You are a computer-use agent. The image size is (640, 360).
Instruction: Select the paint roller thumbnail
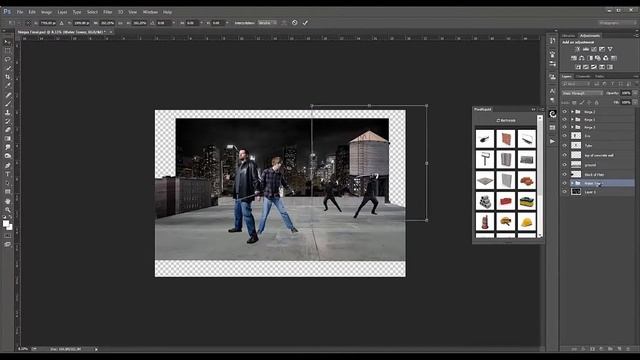point(485,159)
